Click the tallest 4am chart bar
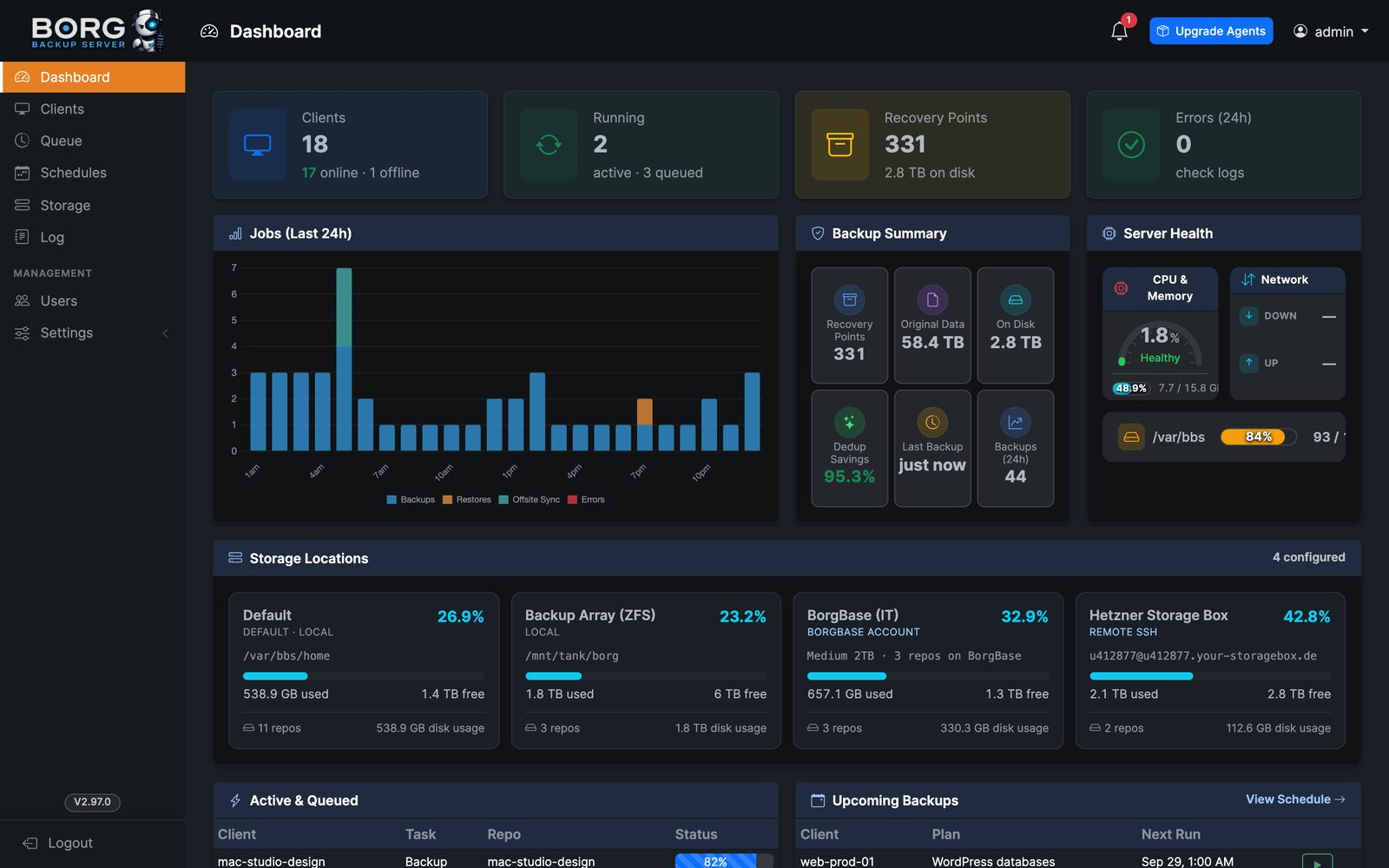 [344, 359]
